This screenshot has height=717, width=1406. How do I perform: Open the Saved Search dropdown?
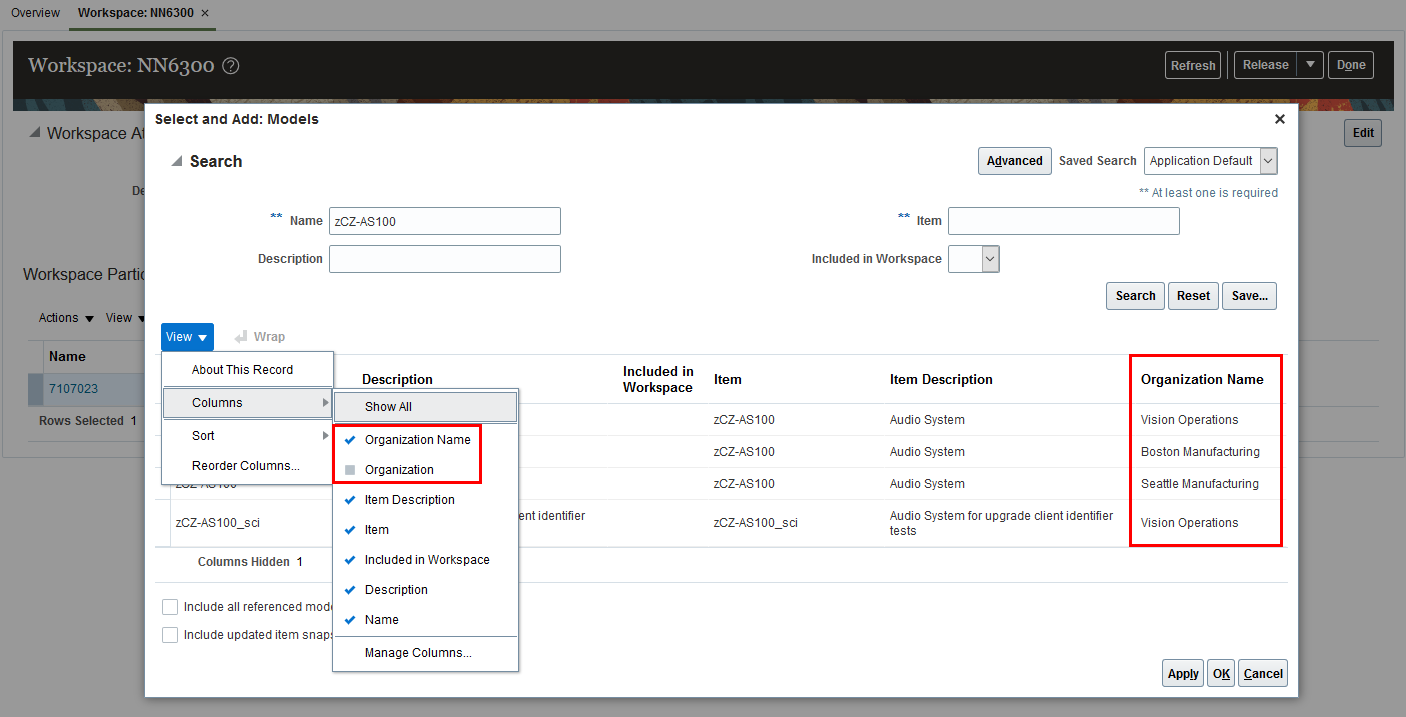(1268, 161)
